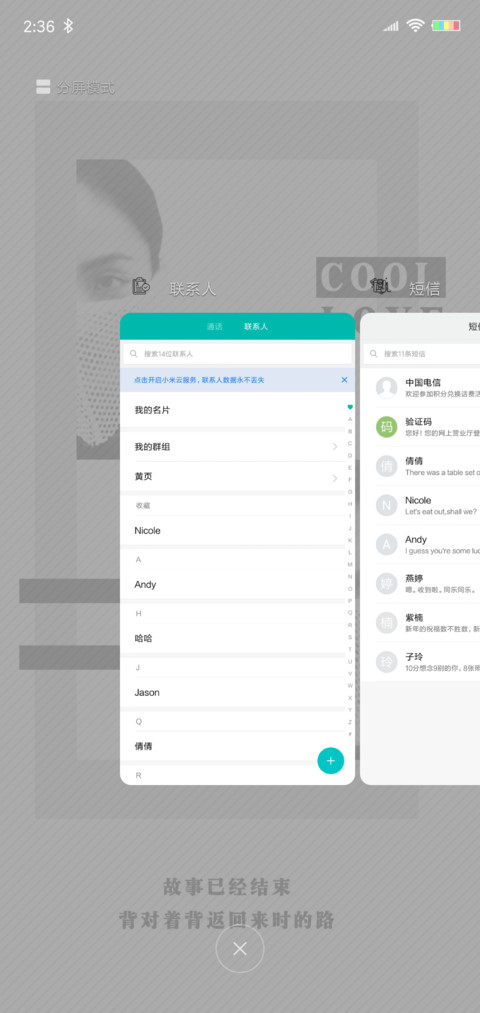This screenshot has height=1013, width=480.
Task: Tap the heart favorites index icon
Action: [x=350, y=407]
